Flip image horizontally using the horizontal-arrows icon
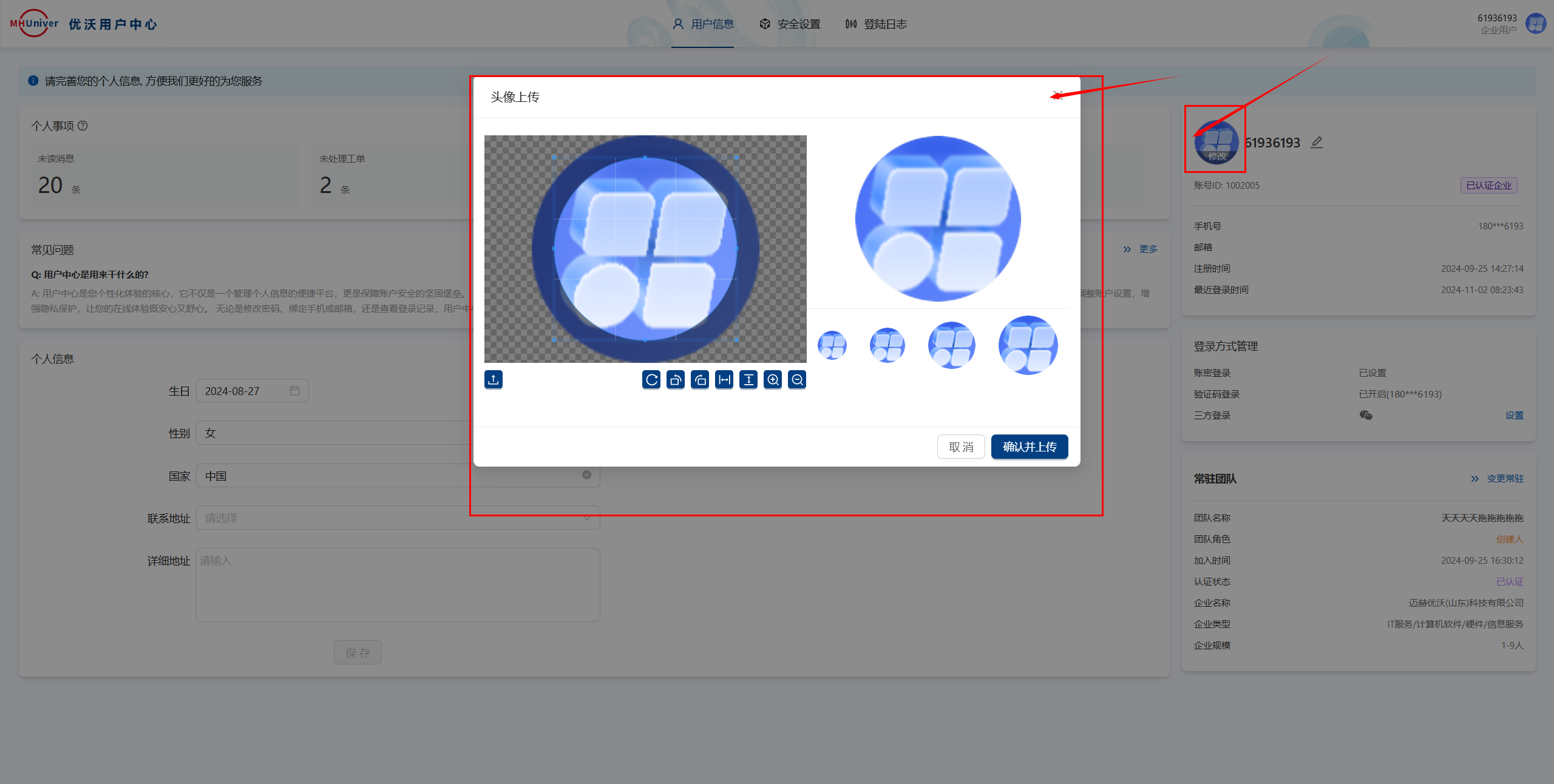 click(724, 380)
